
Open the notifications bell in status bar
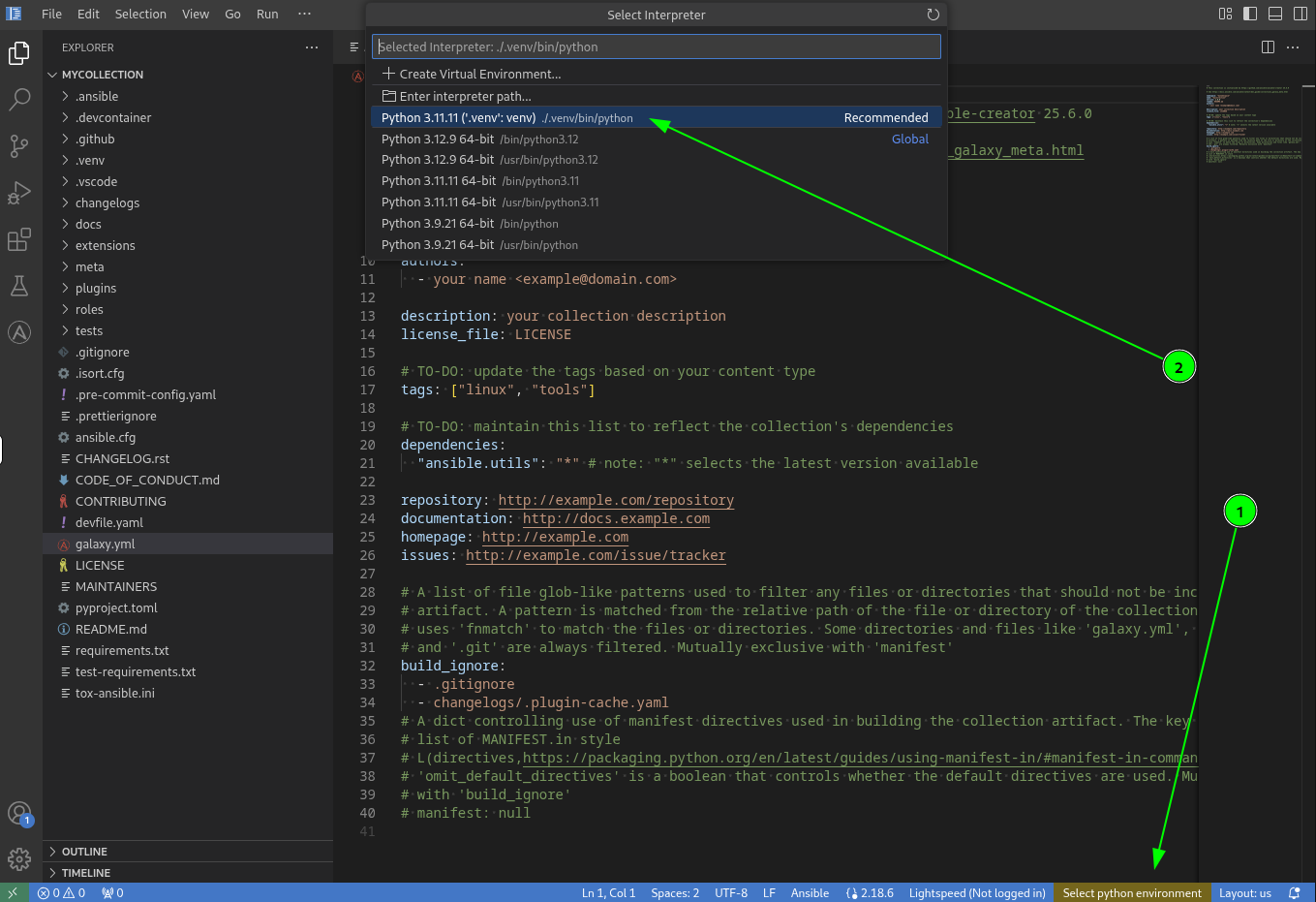coord(1295,893)
